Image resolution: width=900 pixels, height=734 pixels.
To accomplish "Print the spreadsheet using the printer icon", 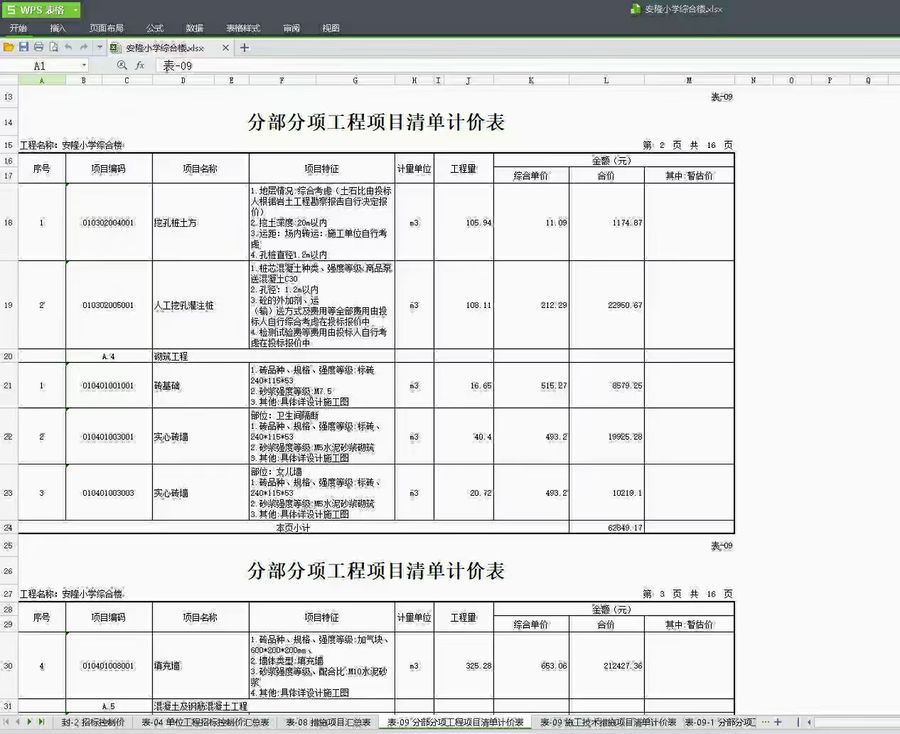I will 38,47.
